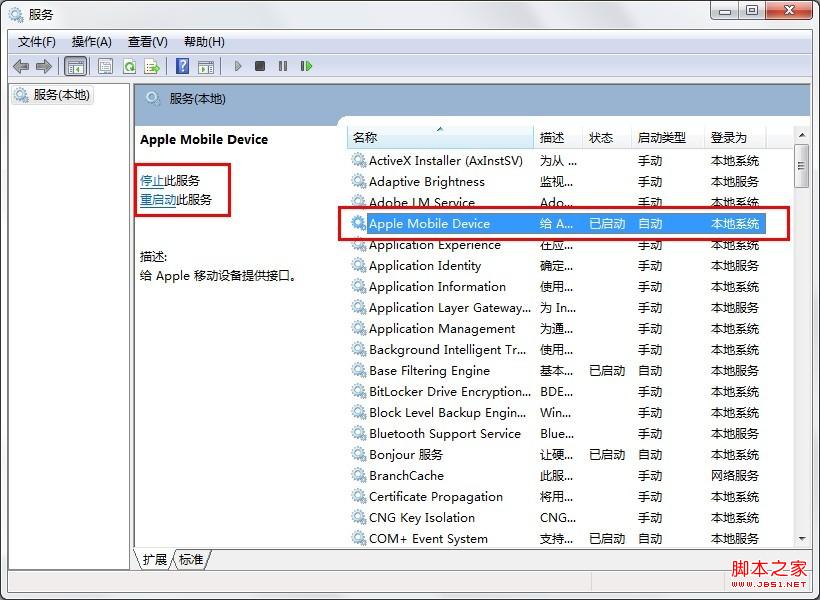Start service with the play icon

coord(238,66)
